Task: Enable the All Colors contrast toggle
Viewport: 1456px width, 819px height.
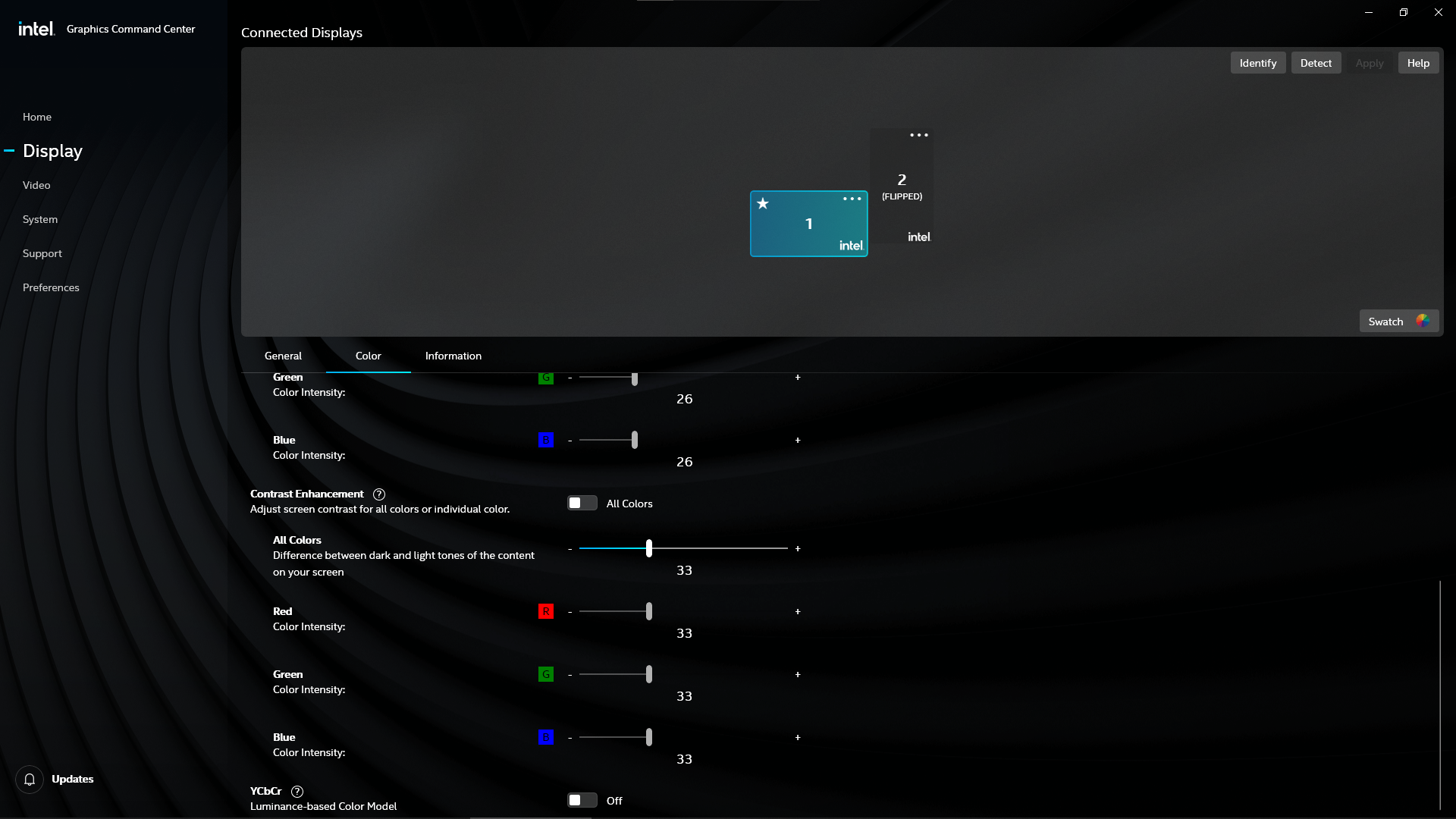Action: click(x=581, y=503)
